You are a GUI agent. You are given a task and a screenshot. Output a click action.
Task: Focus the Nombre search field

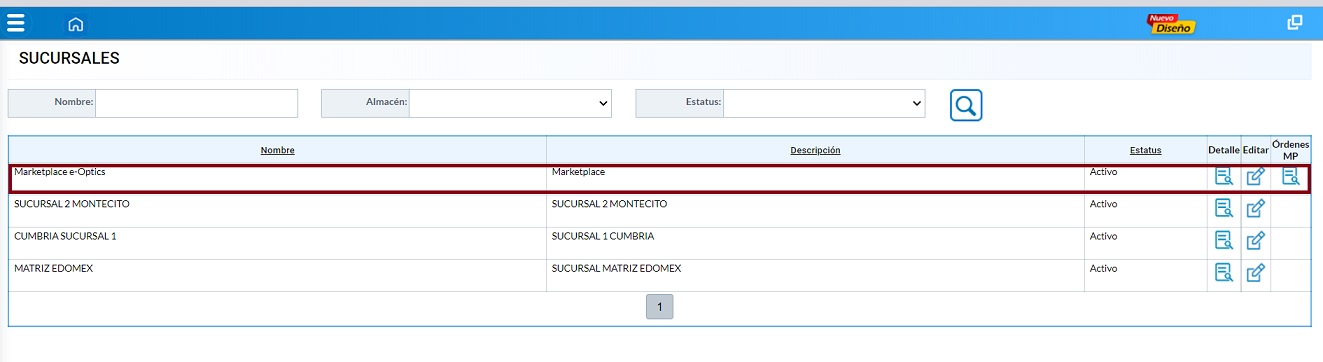197,103
